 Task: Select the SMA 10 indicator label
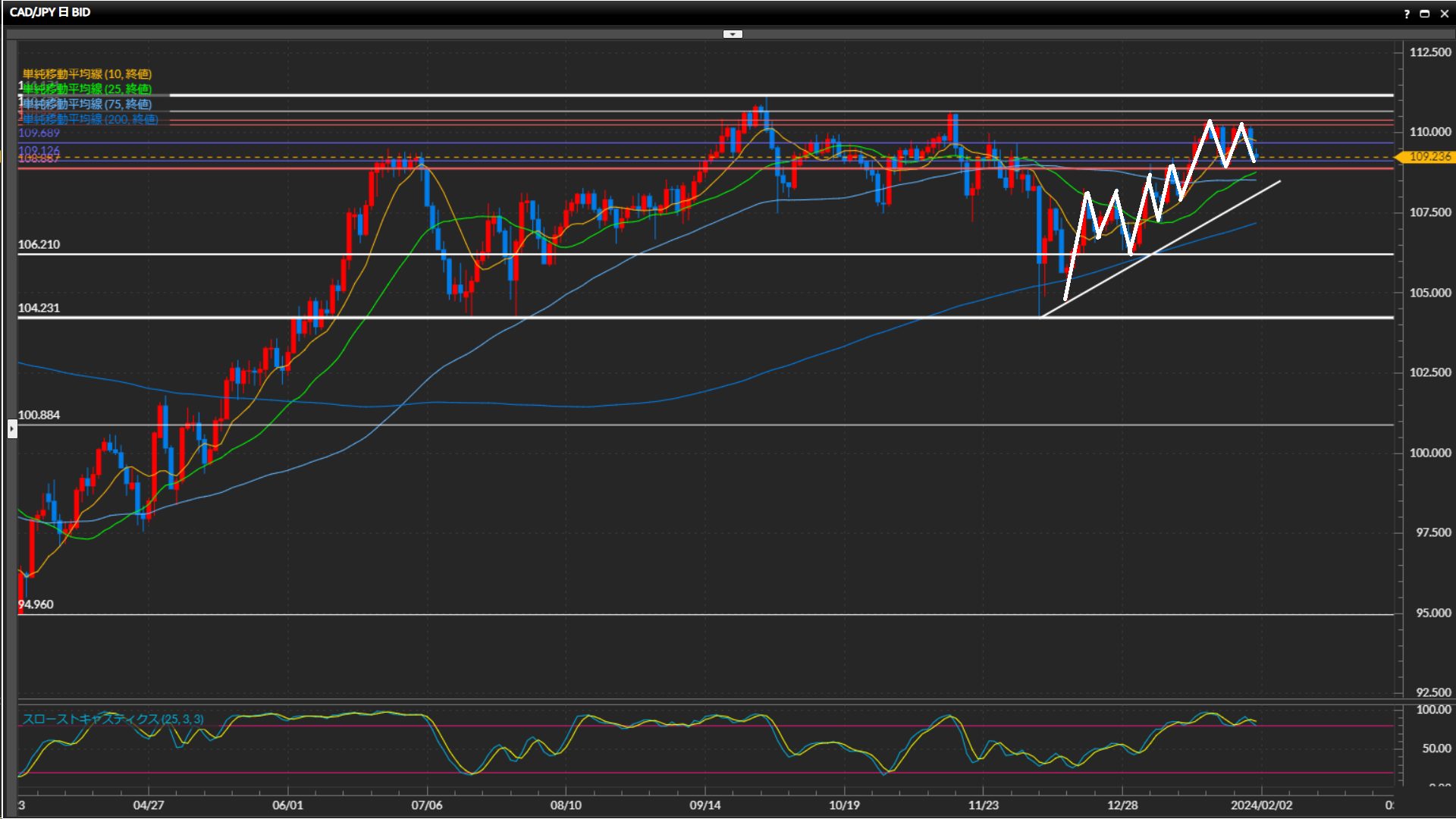click(86, 74)
